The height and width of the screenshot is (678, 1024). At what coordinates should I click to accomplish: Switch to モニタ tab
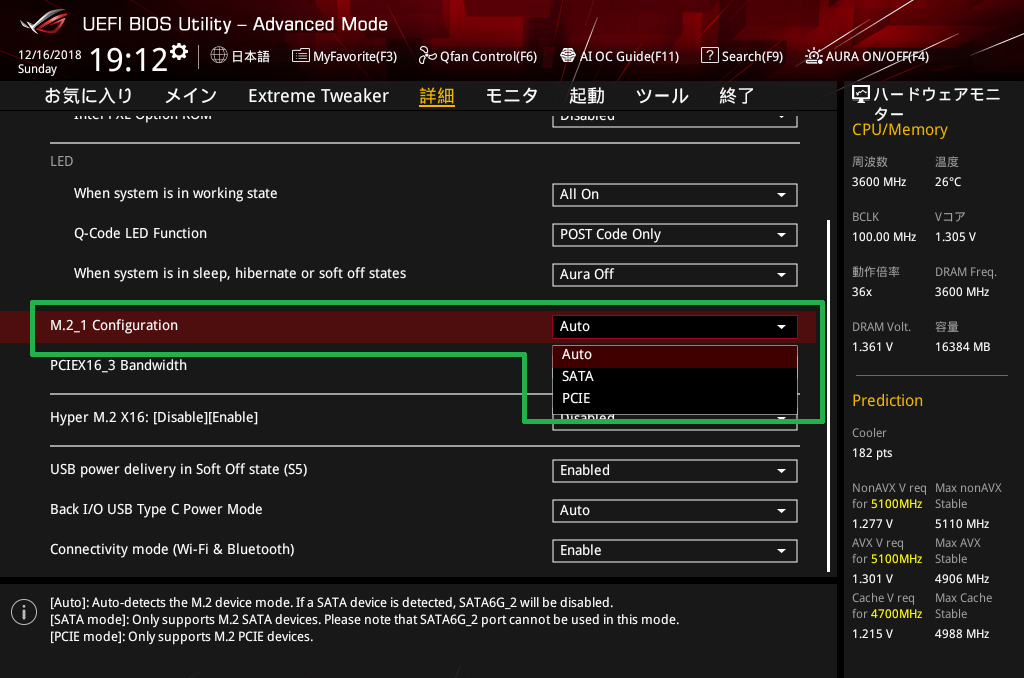click(x=512, y=95)
